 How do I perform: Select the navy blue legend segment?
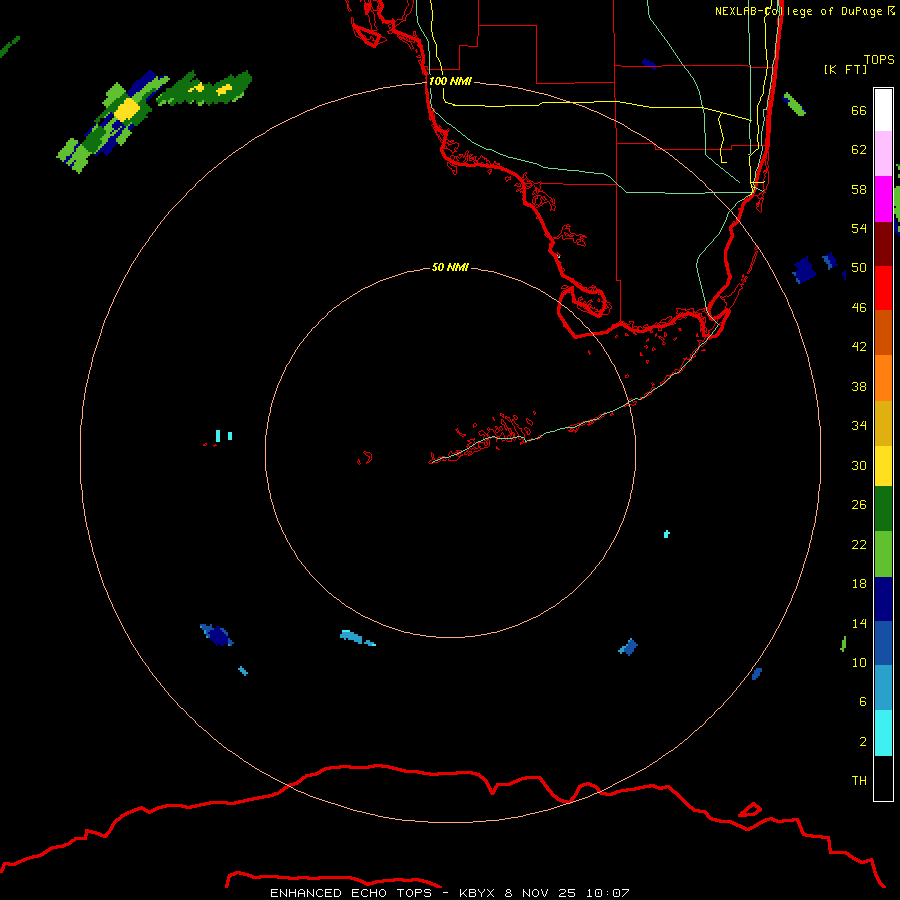pyautogui.click(x=883, y=599)
